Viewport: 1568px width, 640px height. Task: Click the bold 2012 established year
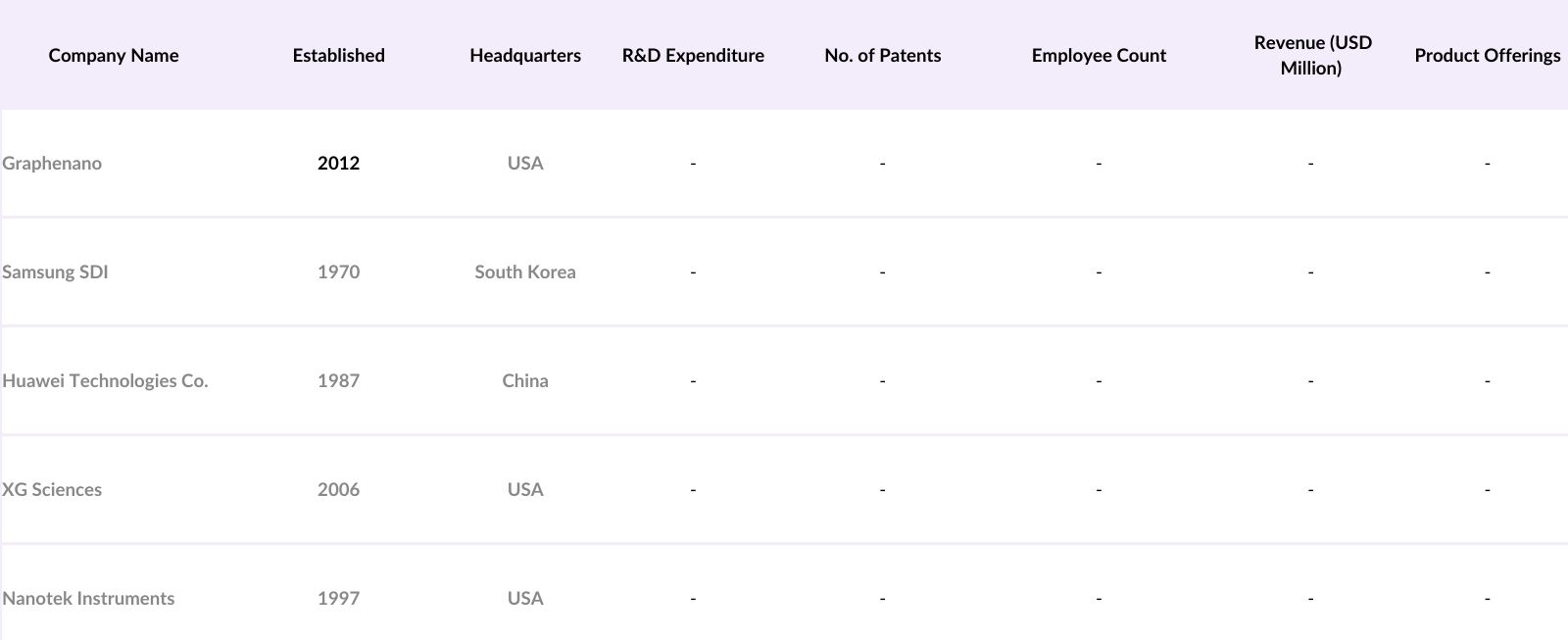click(338, 163)
